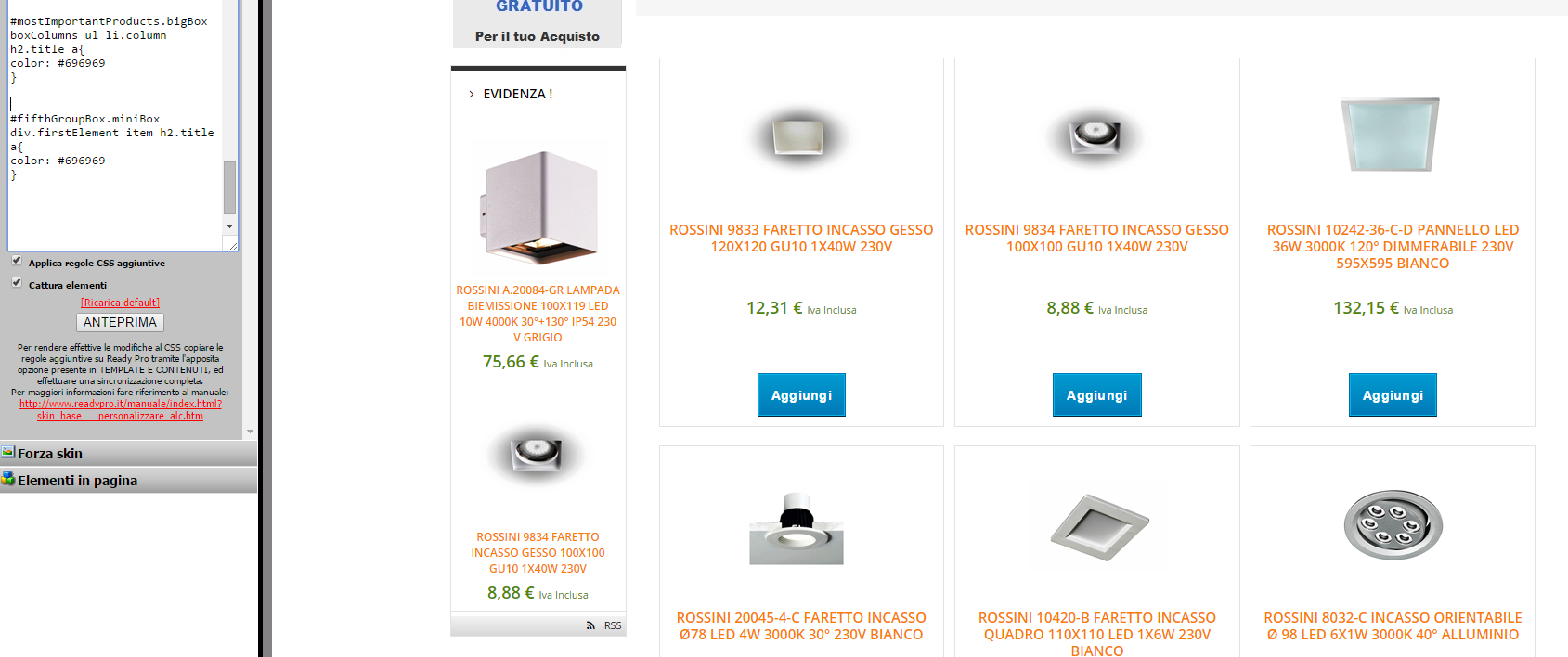Click the Ricarica default link

[x=120, y=303]
